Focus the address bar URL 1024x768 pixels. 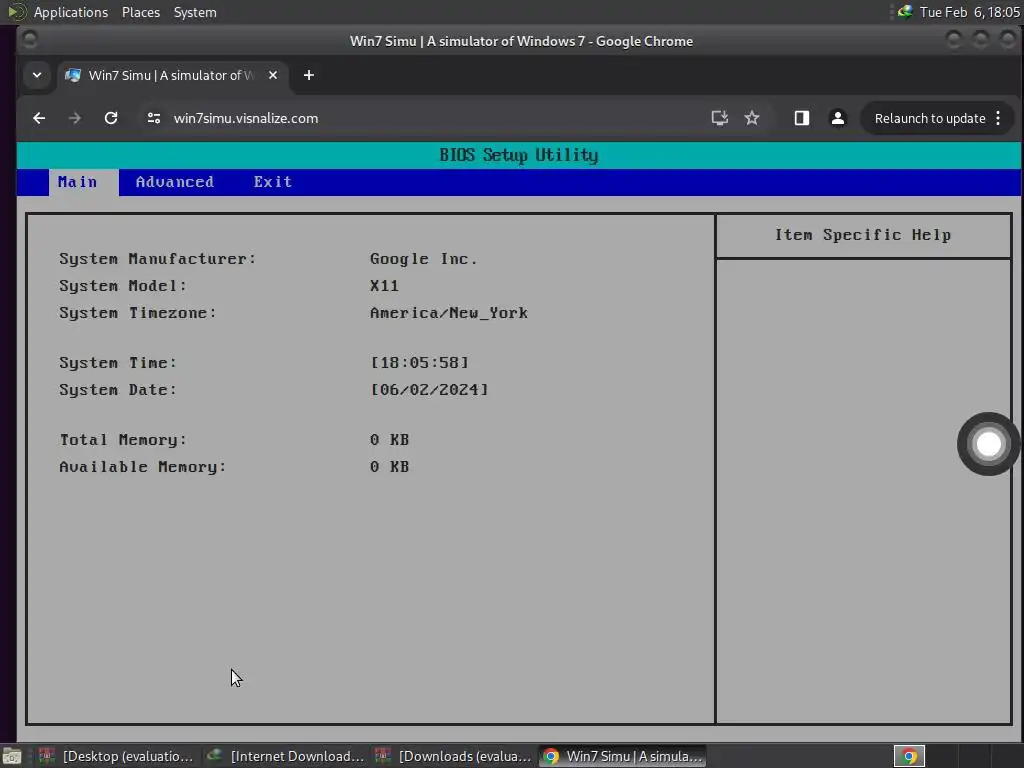point(246,118)
